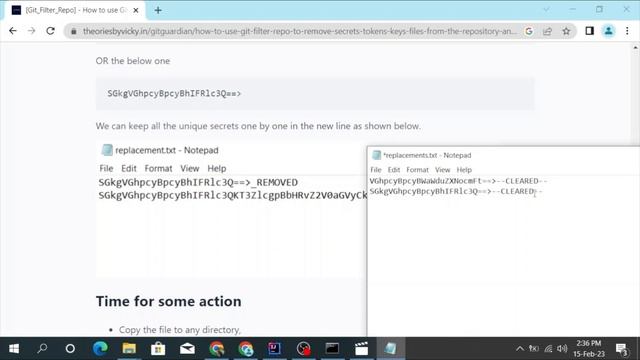The width and height of the screenshot is (640, 360).
Task: Click the 'OR the below one' text
Action: click(133, 61)
